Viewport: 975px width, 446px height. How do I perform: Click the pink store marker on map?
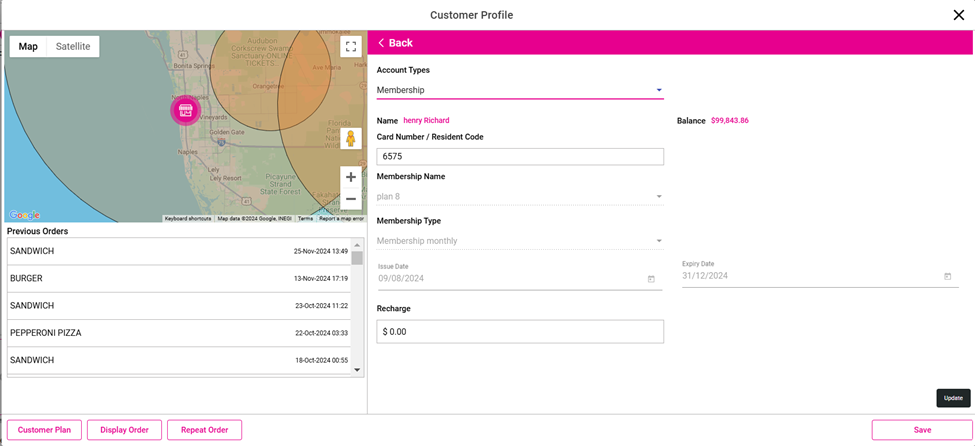185,111
